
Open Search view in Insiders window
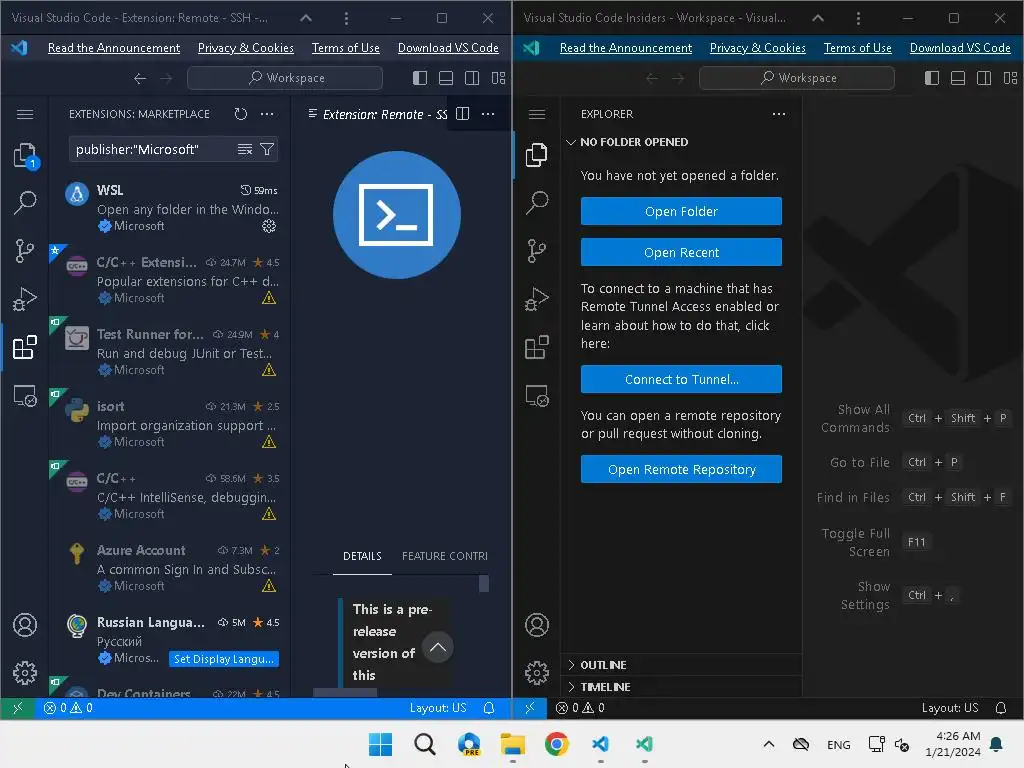pos(537,202)
